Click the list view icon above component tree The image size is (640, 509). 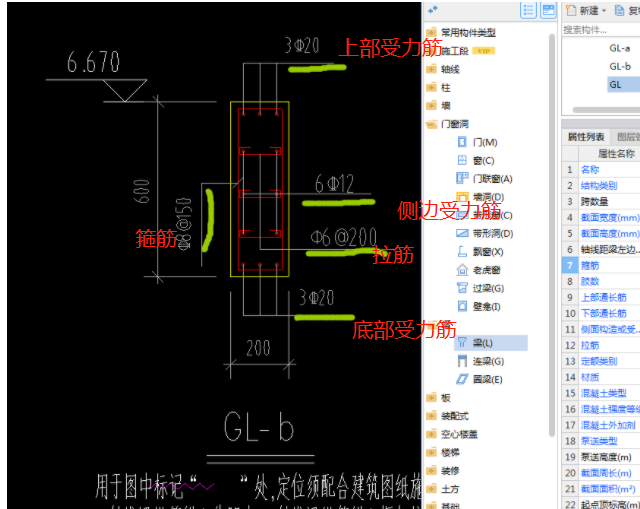pos(528,10)
